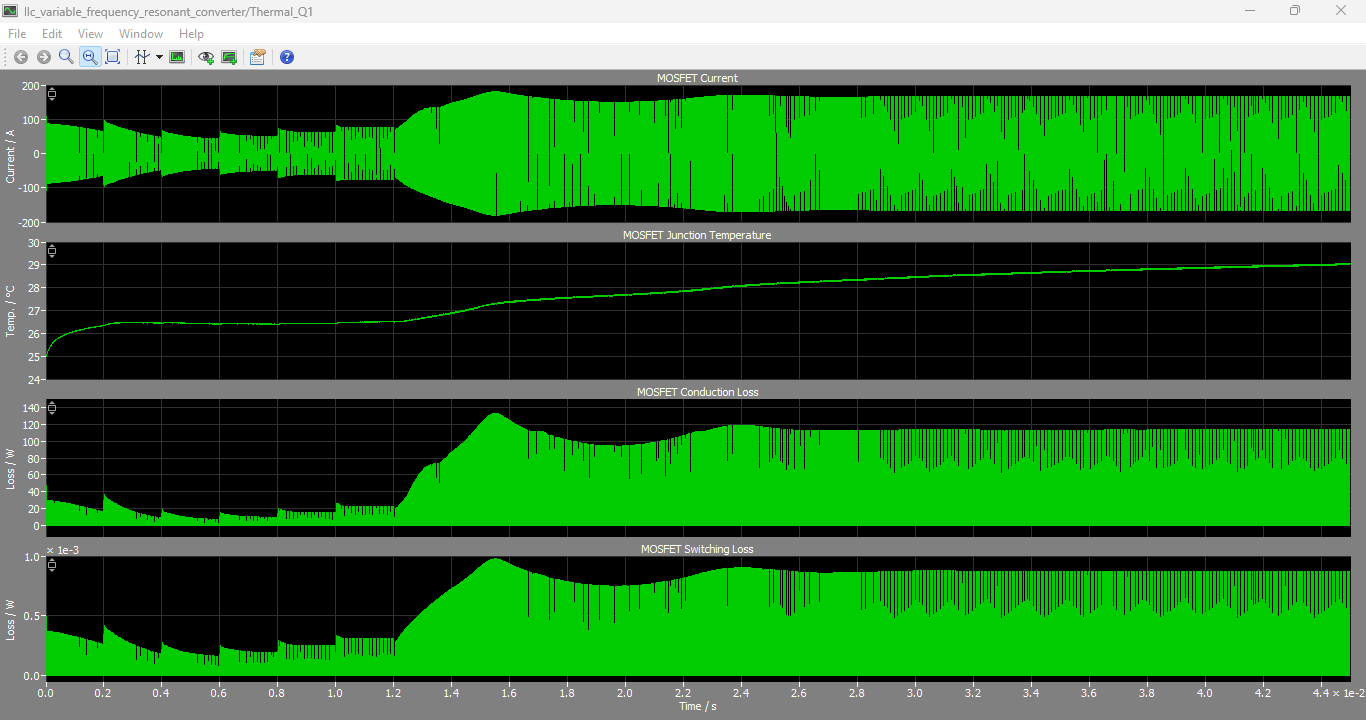
Task: Select the magnifier zoom tool
Action: point(66,57)
